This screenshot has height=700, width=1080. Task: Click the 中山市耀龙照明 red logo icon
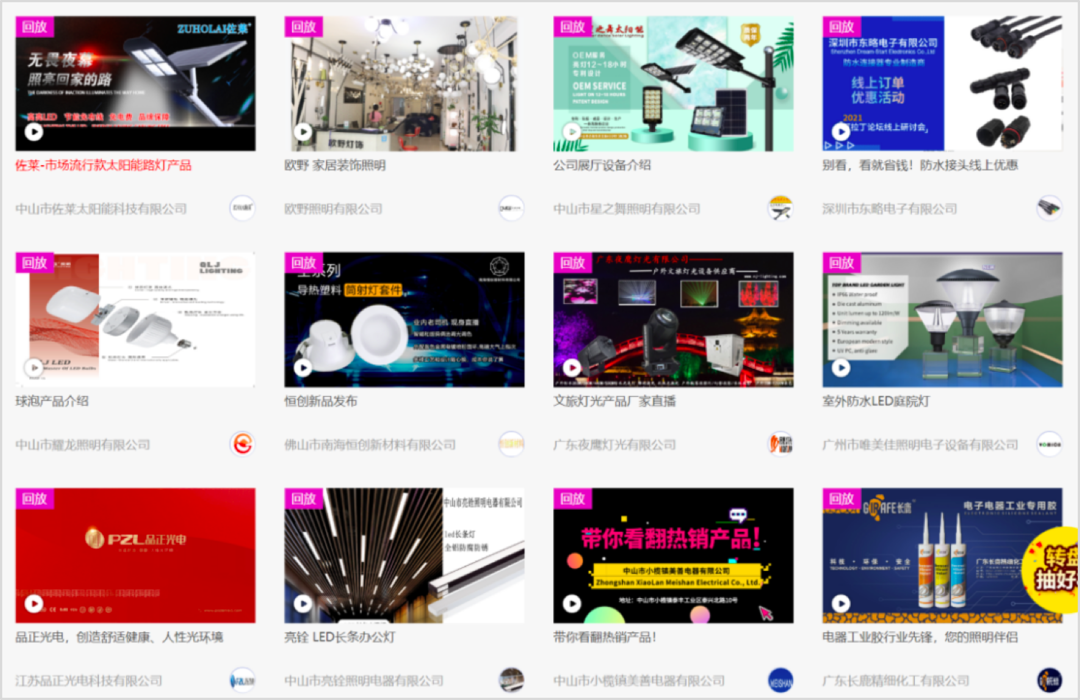click(242, 444)
